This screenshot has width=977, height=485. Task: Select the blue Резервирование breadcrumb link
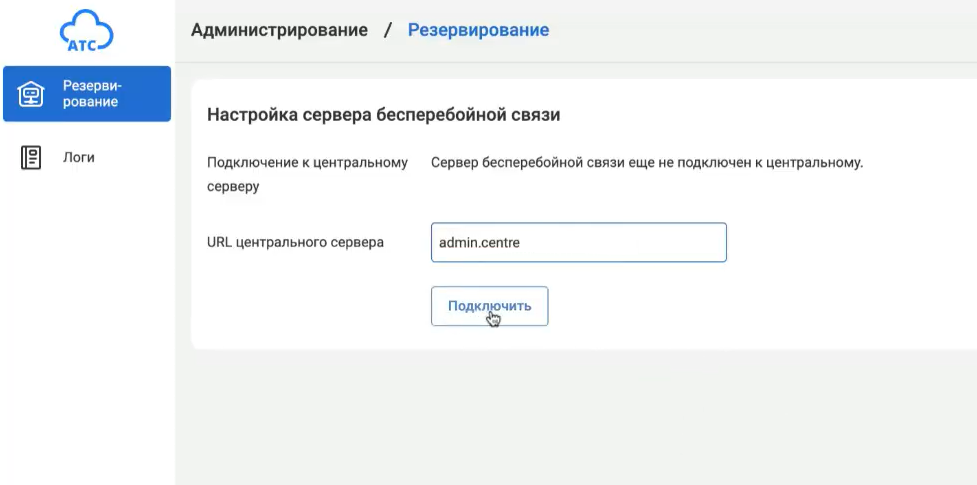pyautogui.click(x=478, y=30)
